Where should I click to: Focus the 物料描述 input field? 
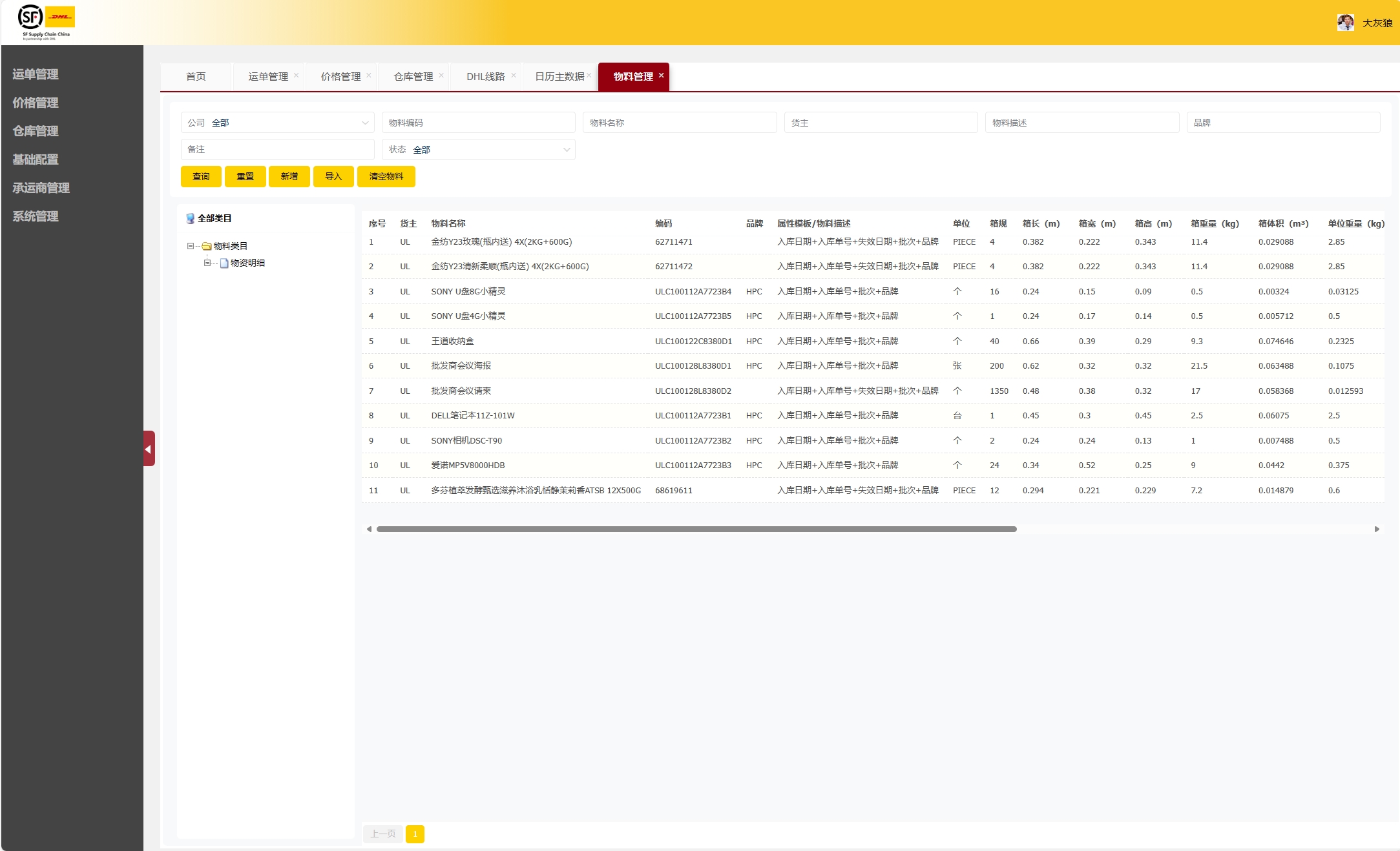(1082, 123)
